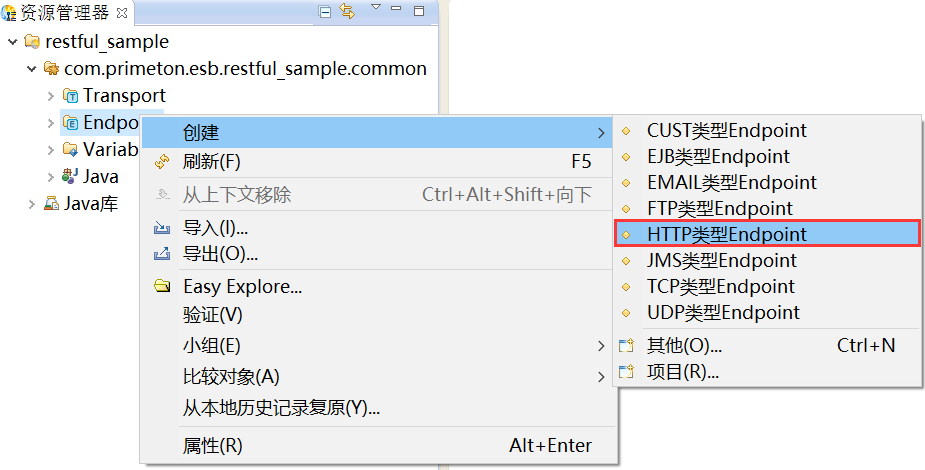925x470 pixels.
Task: Toggle Link with Editor arrows icon
Action: point(348,12)
